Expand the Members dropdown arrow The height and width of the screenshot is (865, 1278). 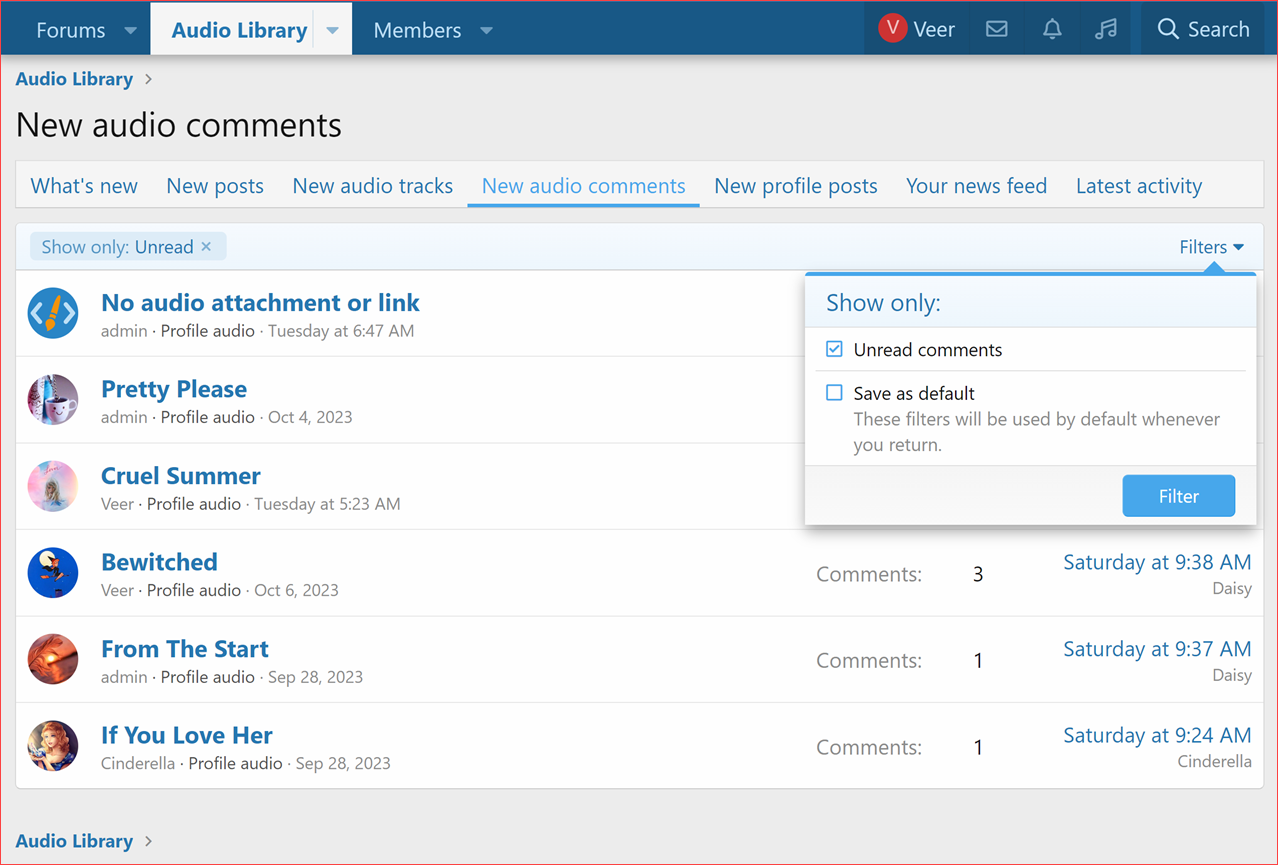coord(486,30)
